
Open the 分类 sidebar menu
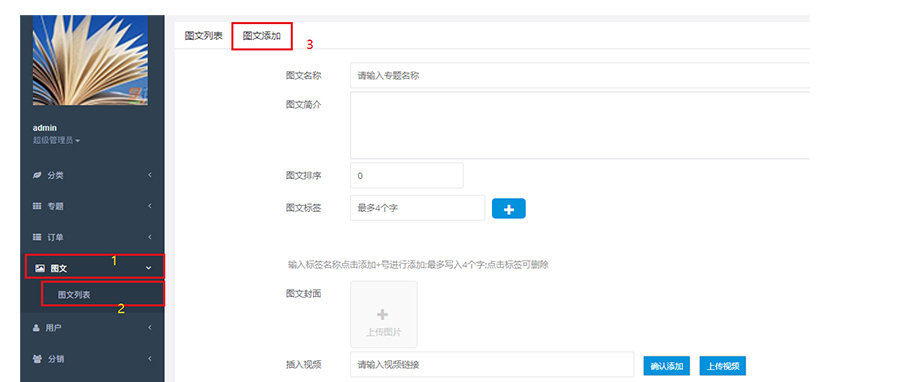(x=93, y=176)
